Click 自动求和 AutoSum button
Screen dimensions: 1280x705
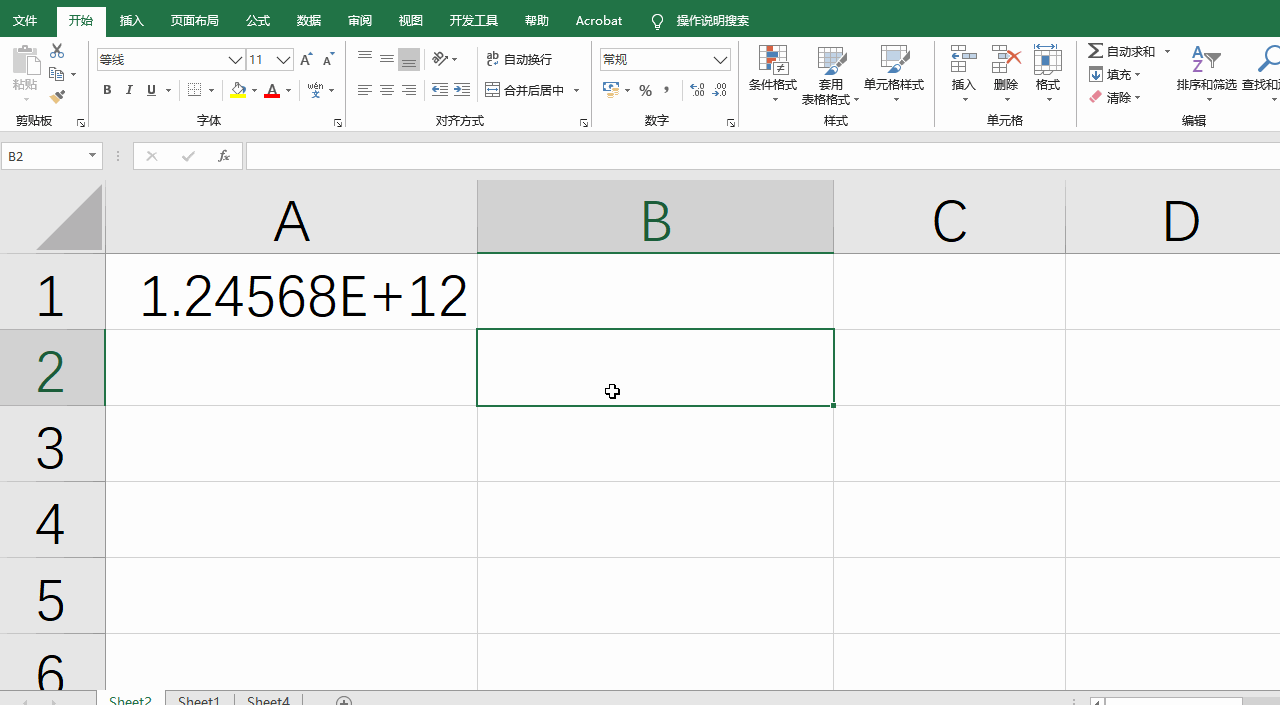coord(1122,51)
